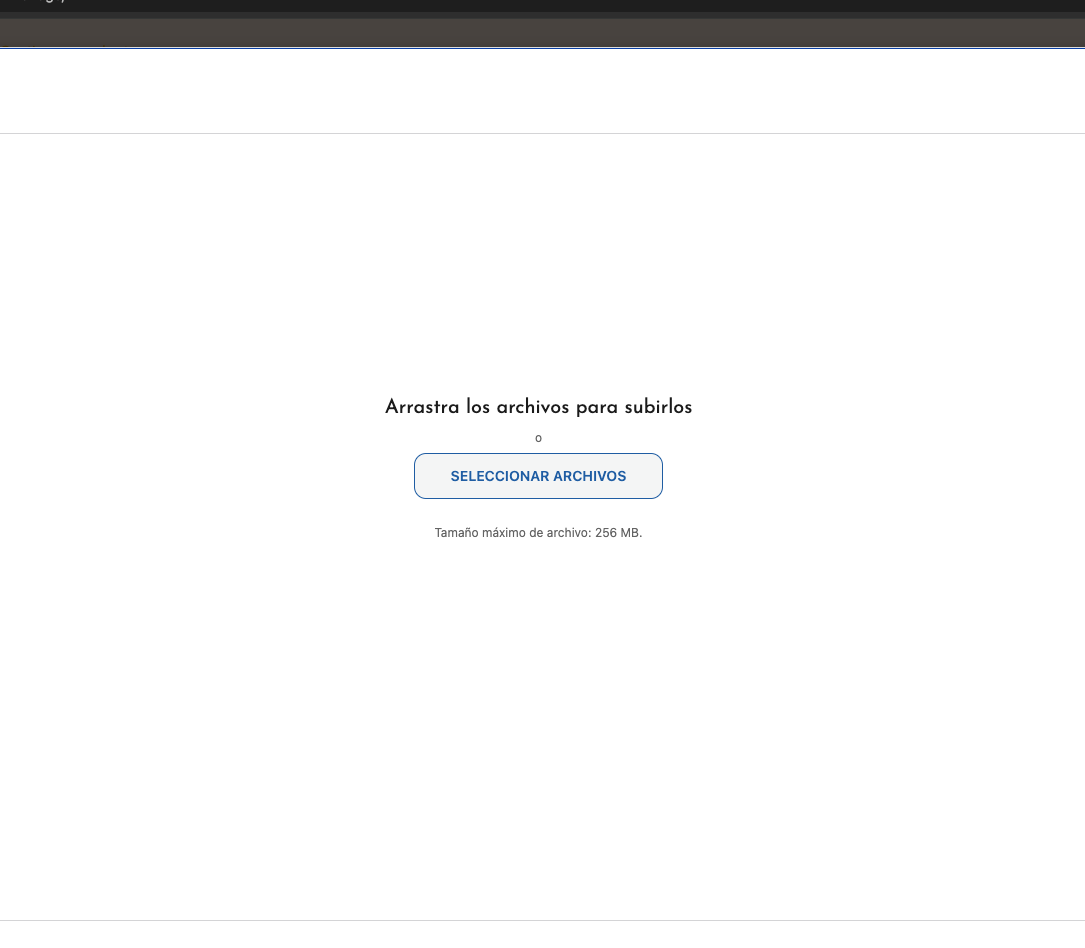The image size is (1085, 948).
Task: Click the empty drop zone below the size note
Action: [540, 720]
